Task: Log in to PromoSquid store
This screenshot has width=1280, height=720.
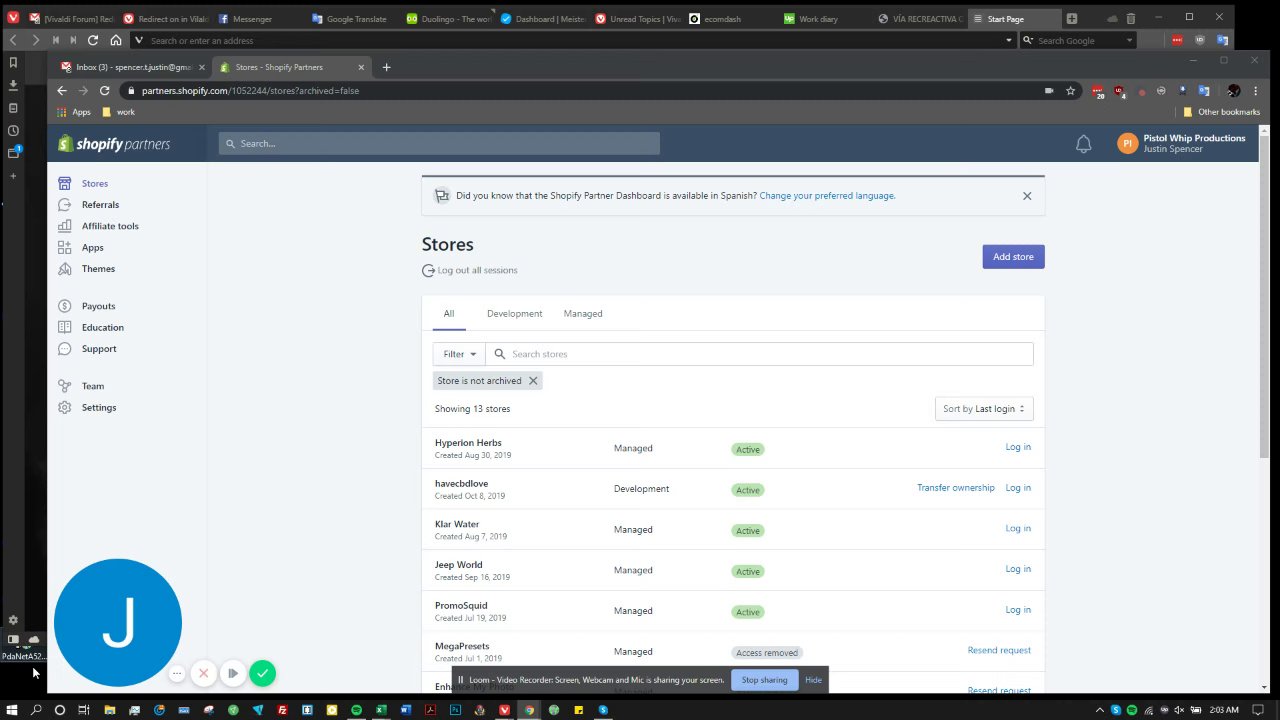Action: point(1018,610)
